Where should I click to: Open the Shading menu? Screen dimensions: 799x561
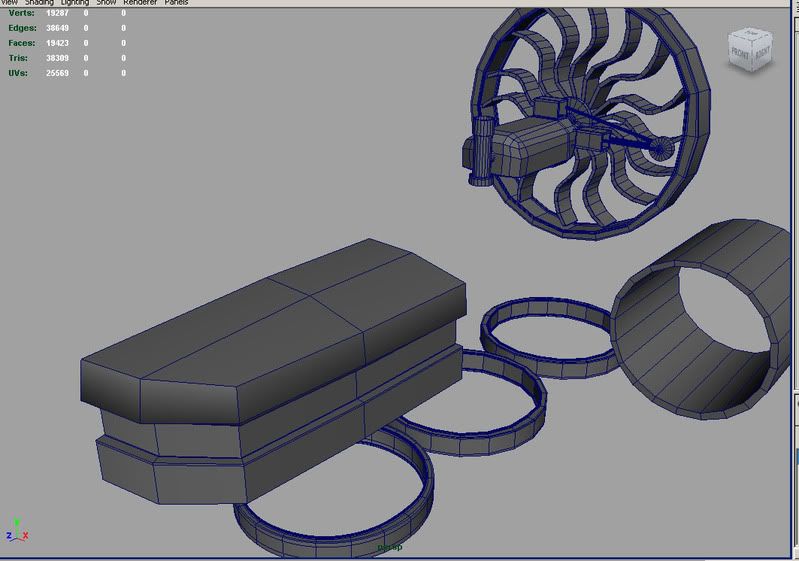(x=39, y=3)
